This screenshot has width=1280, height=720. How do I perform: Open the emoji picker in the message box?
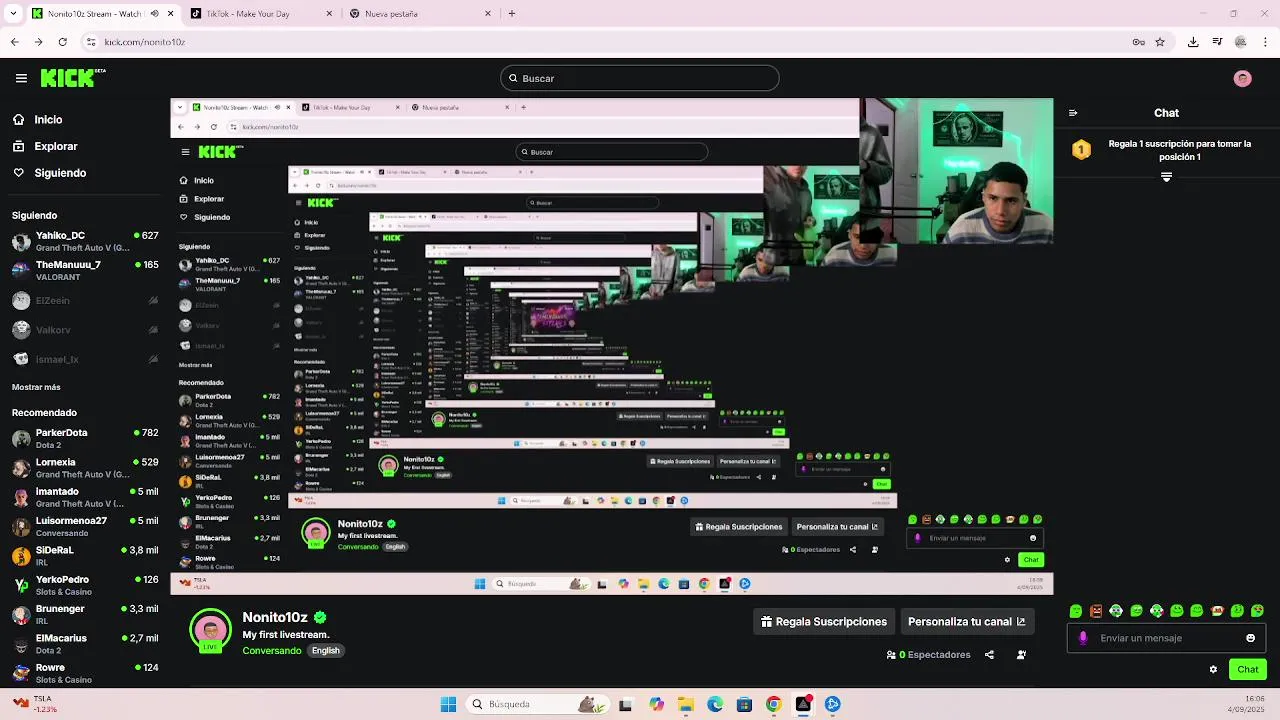click(x=1250, y=638)
